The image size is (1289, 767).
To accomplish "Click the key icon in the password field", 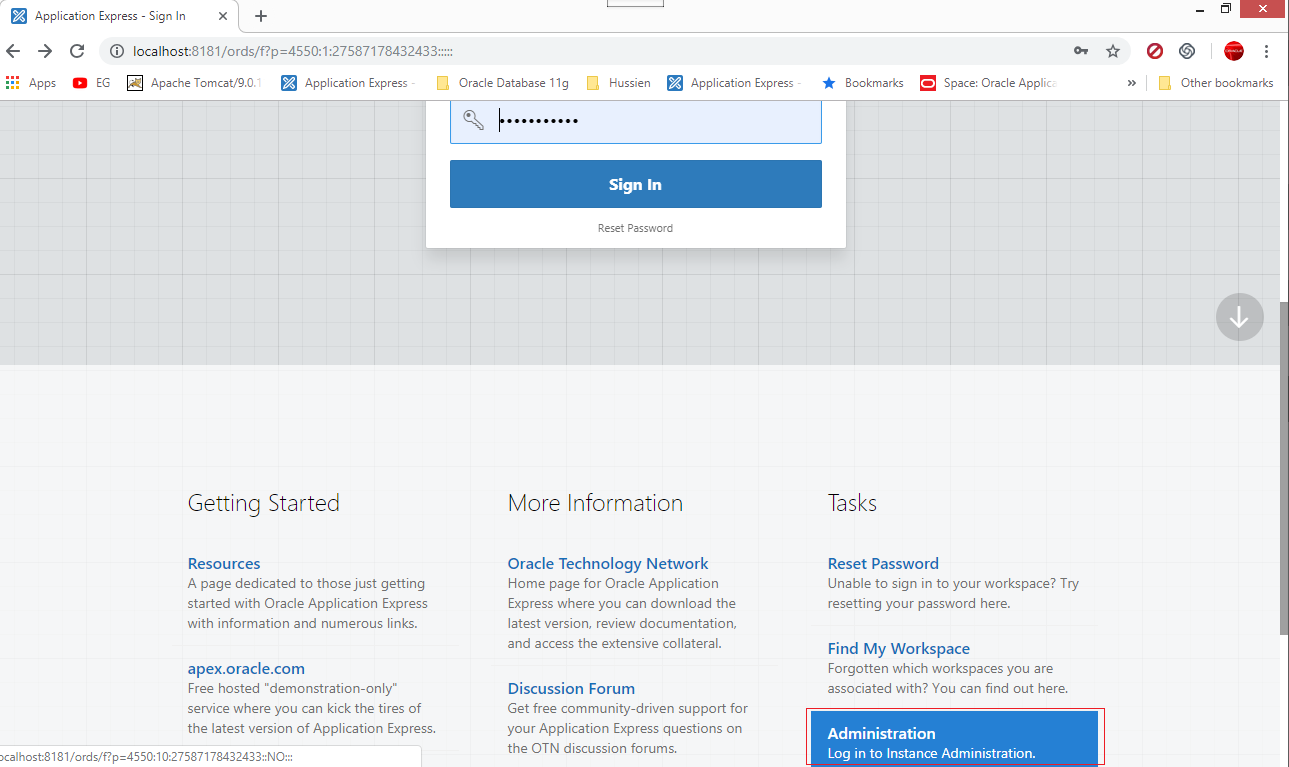I will pos(471,120).
